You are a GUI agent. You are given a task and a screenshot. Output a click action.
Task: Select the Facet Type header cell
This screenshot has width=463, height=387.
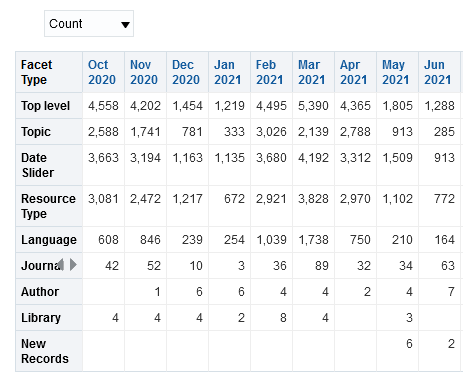(49, 72)
